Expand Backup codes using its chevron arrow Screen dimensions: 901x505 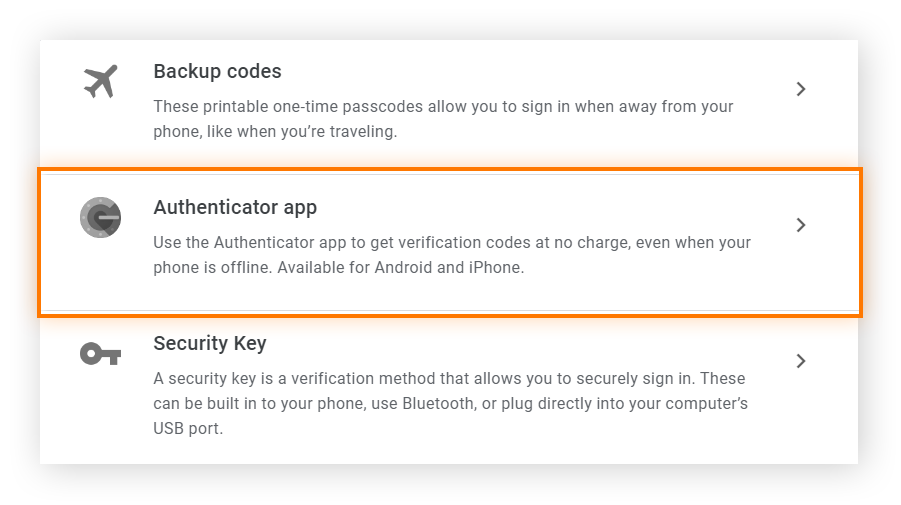point(800,89)
